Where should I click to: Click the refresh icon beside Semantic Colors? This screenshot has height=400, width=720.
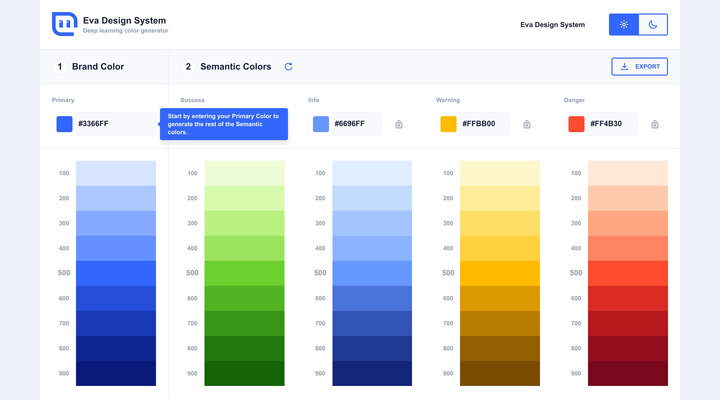click(x=289, y=67)
